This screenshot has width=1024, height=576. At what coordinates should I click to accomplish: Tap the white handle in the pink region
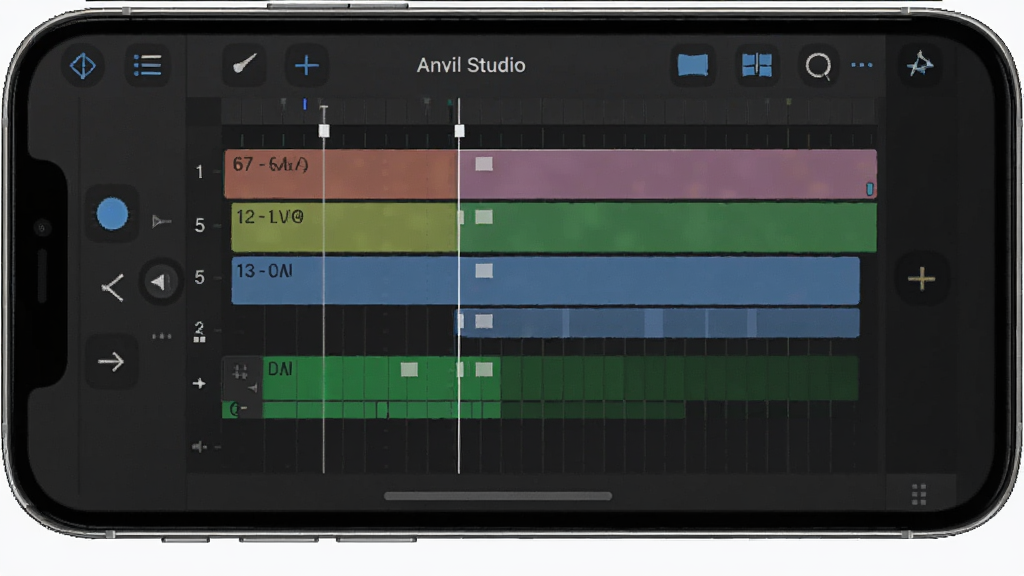point(484,164)
